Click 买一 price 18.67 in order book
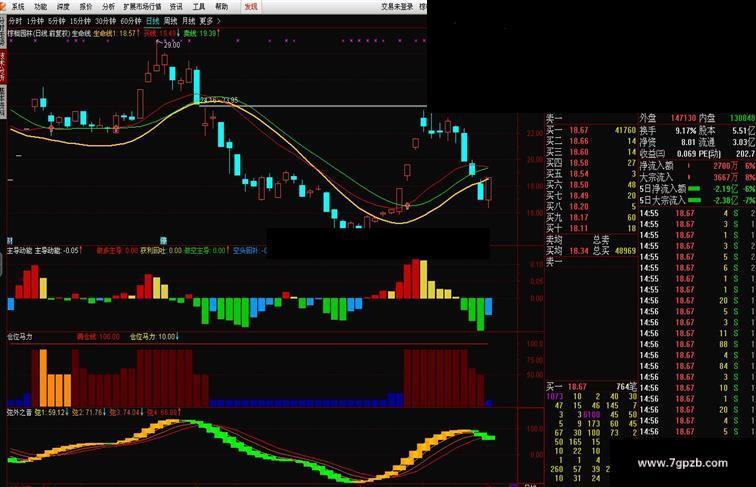The image size is (756, 487). coord(579,130)
